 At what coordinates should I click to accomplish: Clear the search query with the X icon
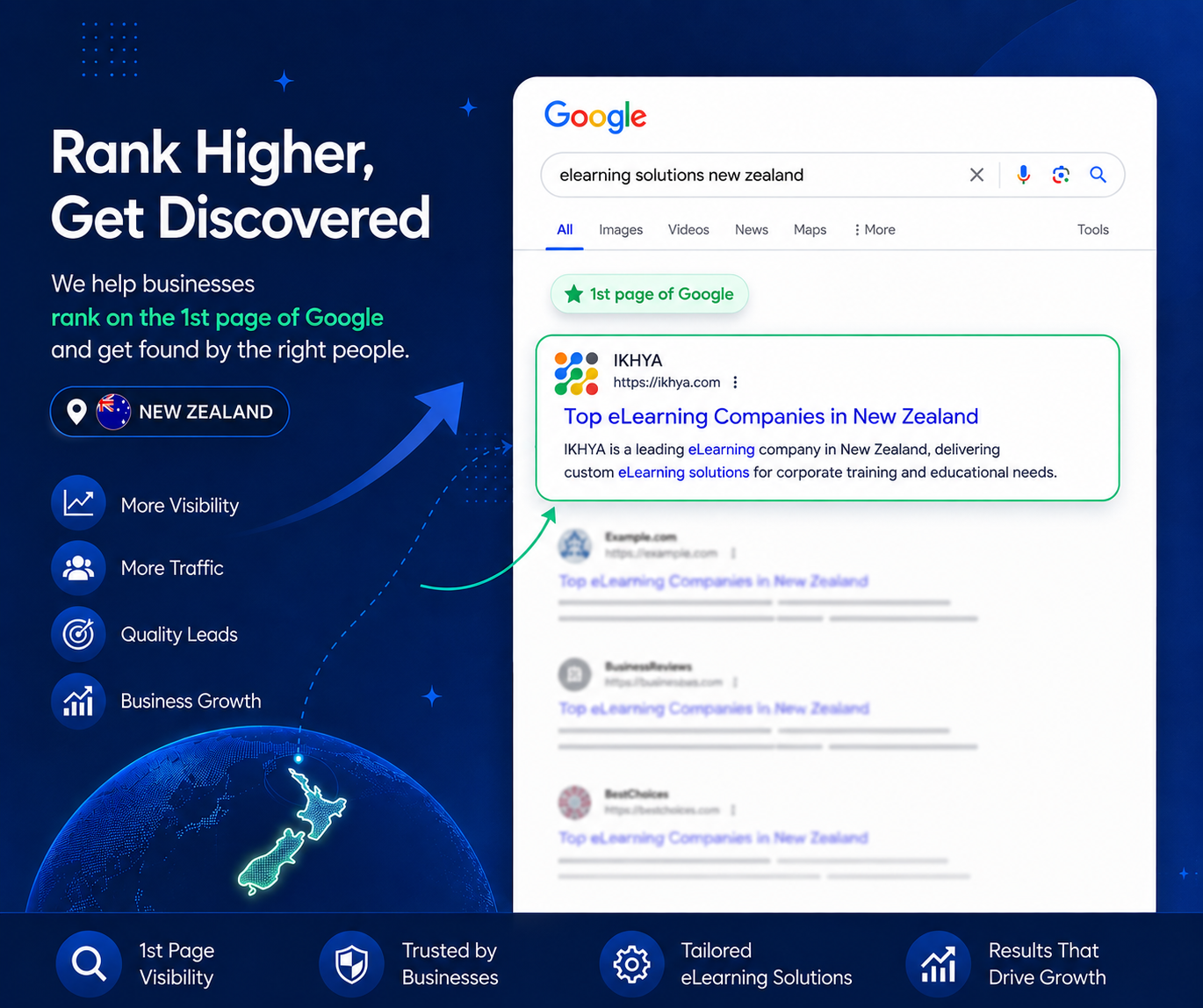coord(976,175)
